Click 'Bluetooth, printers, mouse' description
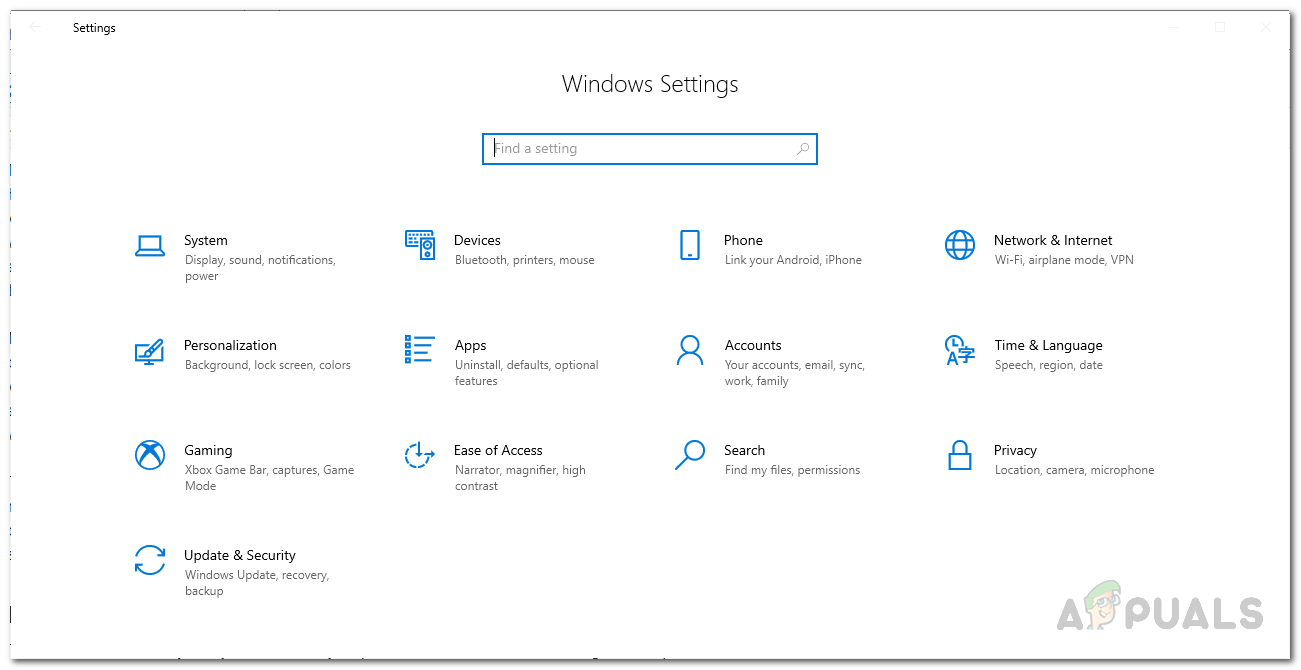The height and width of the screenshot is (670, 1301). tap(525, 260)
